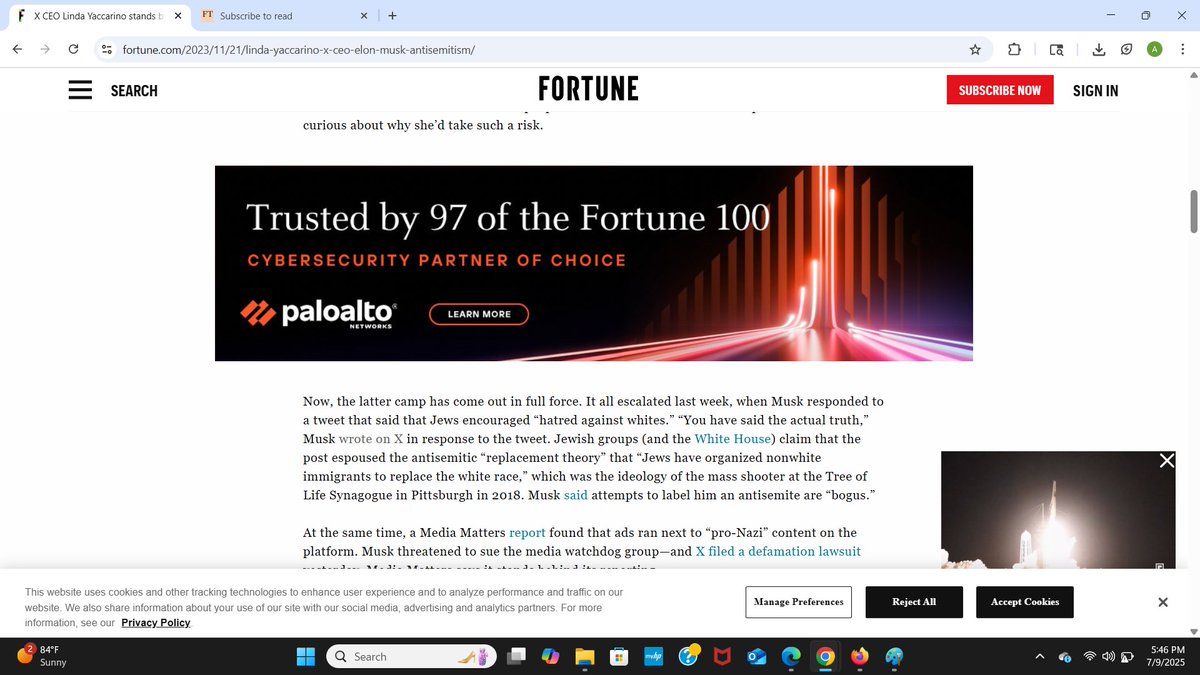The image size is (1200, 675).
Task: Open the Chrome profile avatar A
Action: (1154, 49)
